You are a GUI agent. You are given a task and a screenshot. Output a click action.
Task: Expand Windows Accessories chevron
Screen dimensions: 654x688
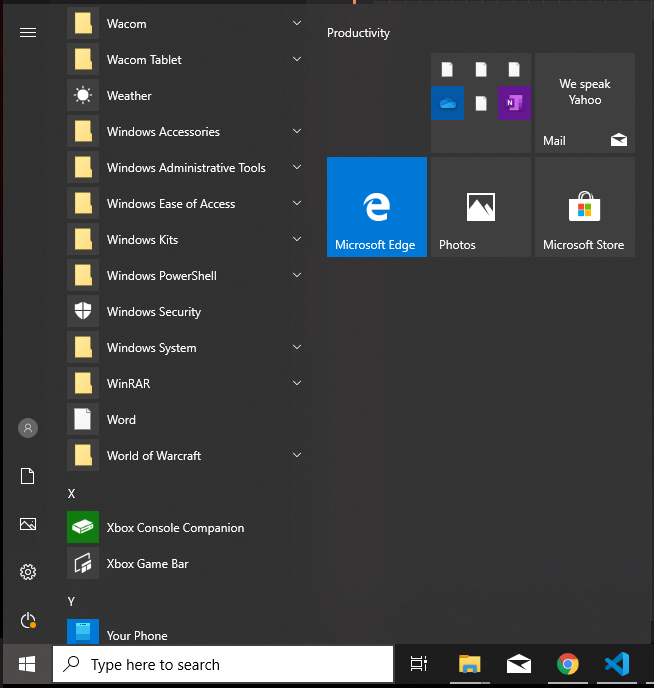tap(297, 131)
